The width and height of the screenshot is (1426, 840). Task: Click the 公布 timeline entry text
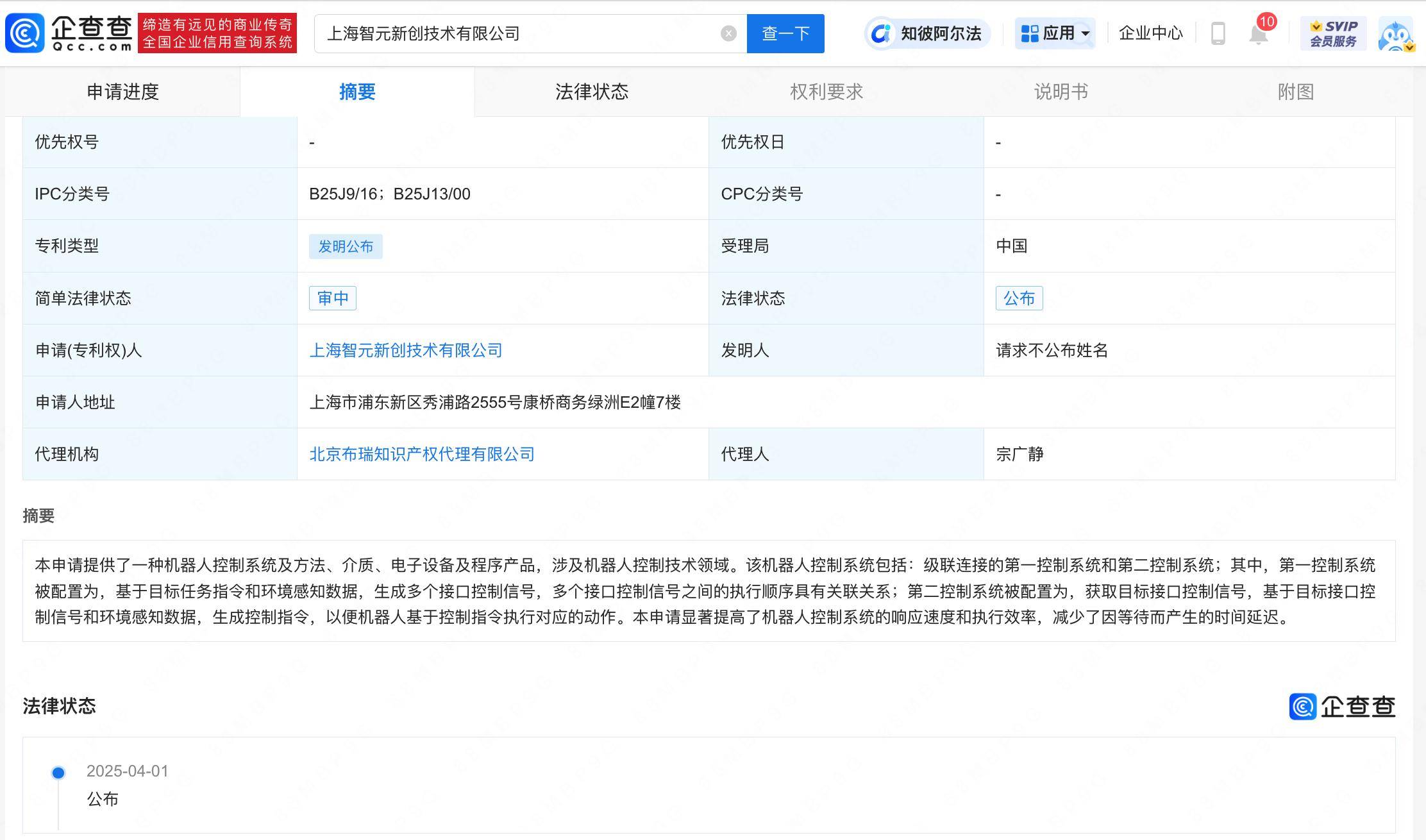tap(103, 799)
